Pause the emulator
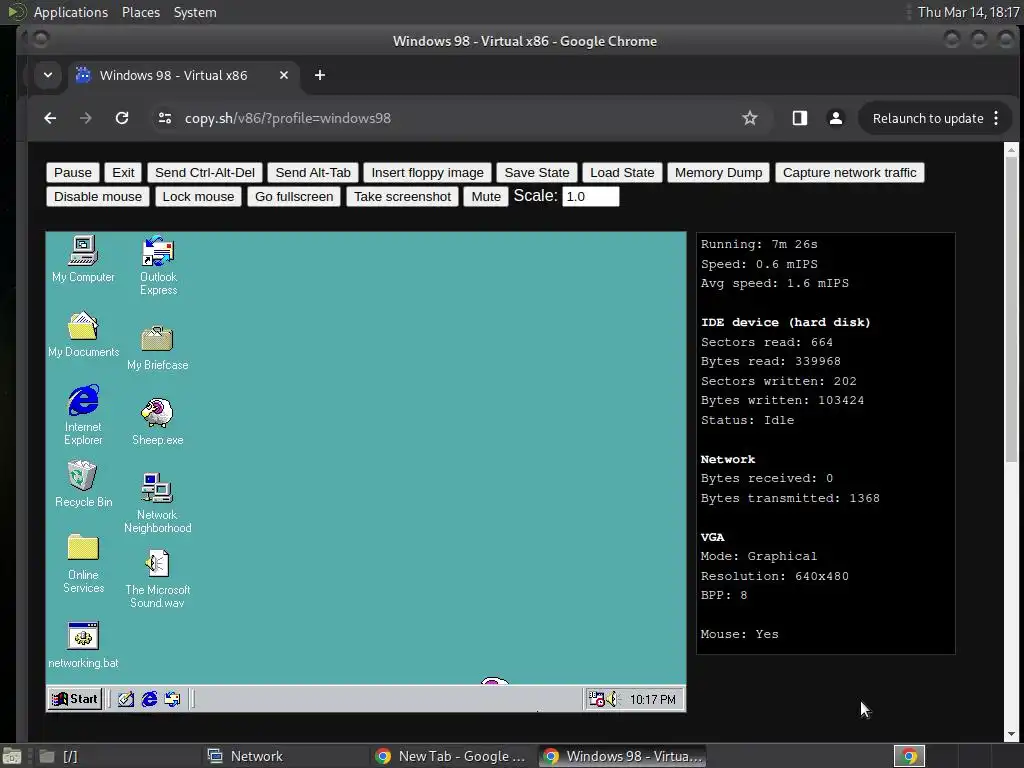Image resolution: width=1024 pixels, height=768 pixels. pos(73,172)
